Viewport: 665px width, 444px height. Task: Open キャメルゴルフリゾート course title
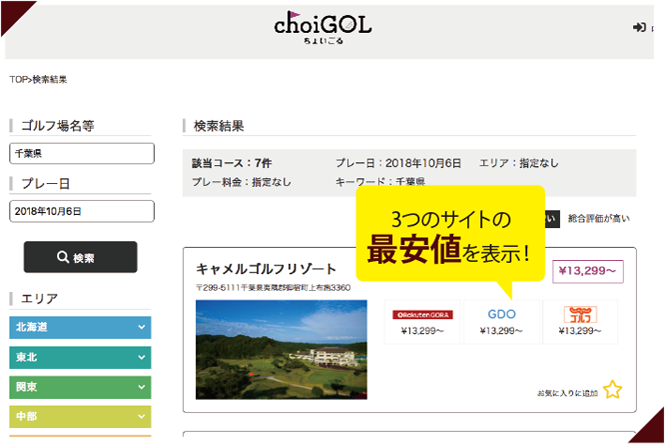pos(266,270)
